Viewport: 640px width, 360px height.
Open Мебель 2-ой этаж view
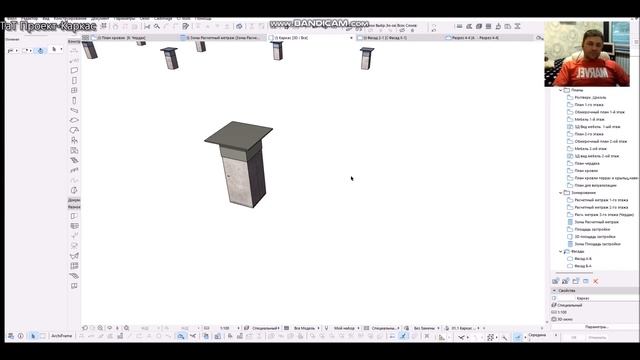[x=590, y=149]
